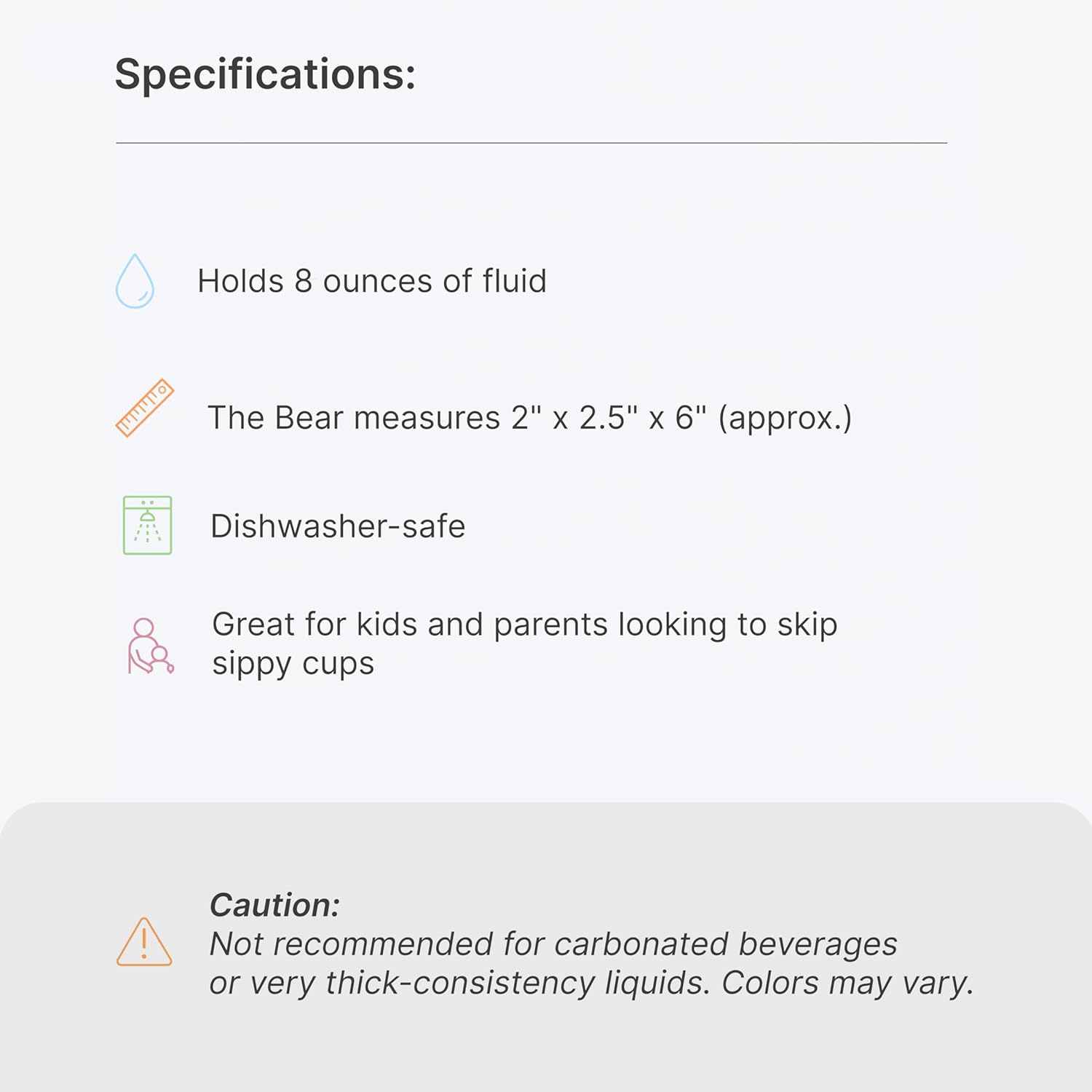Click the blue water drop icon
Screen dimensions: 1092x1092
pos(135,281)
